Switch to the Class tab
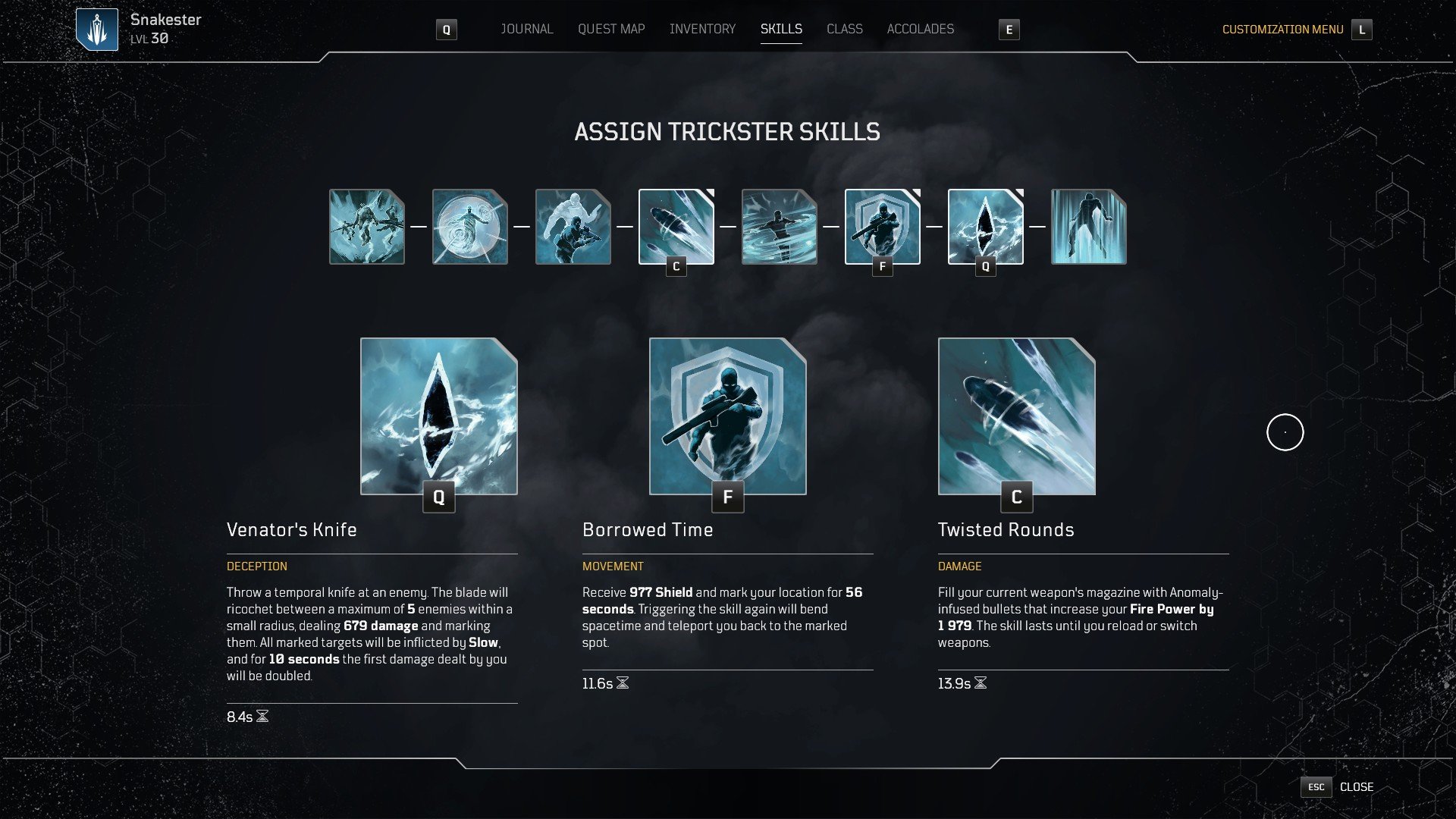This screenshot has width=1456, height=819. point(845,29)
